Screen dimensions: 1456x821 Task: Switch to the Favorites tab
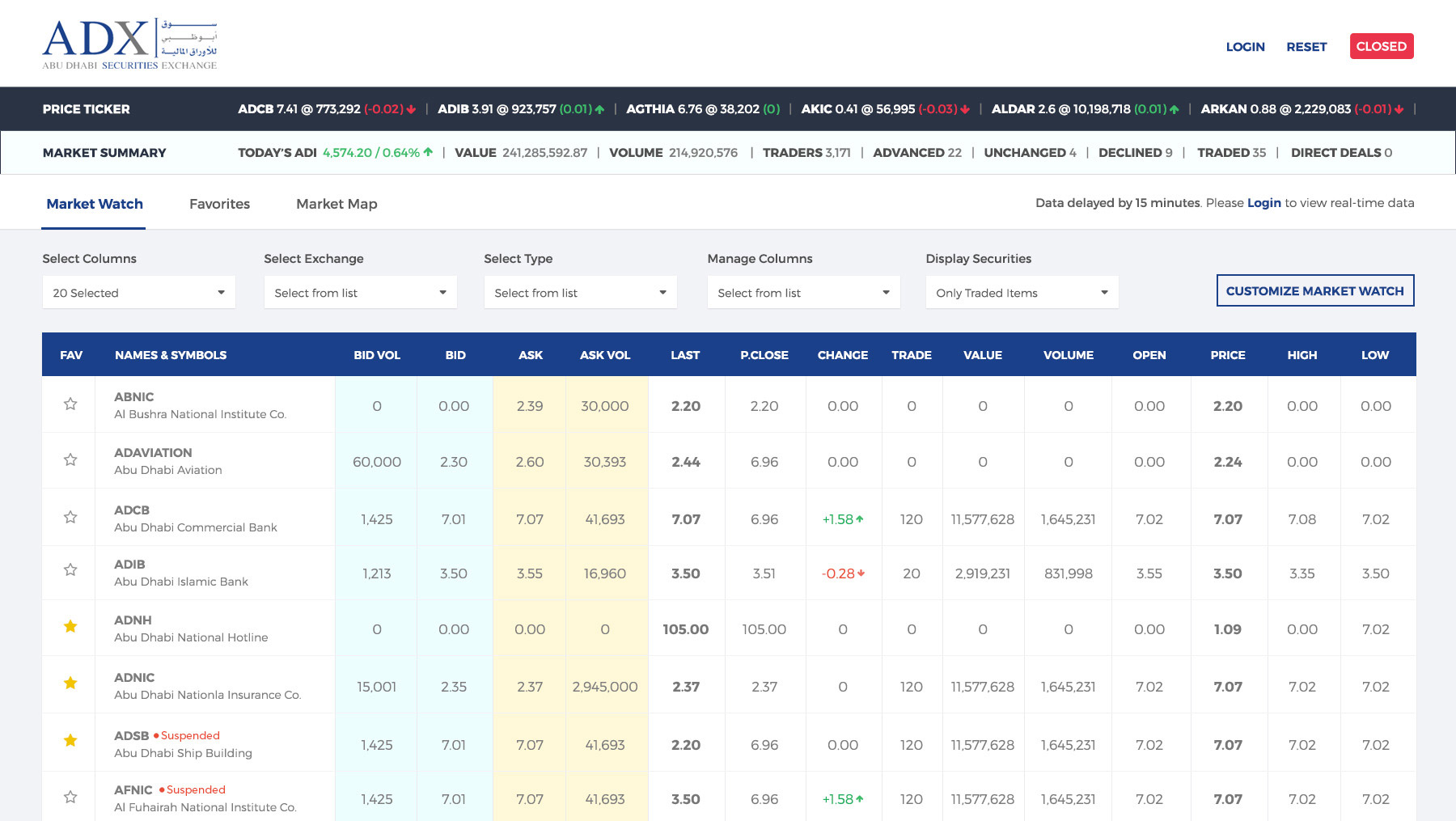[x=219, y=204]
